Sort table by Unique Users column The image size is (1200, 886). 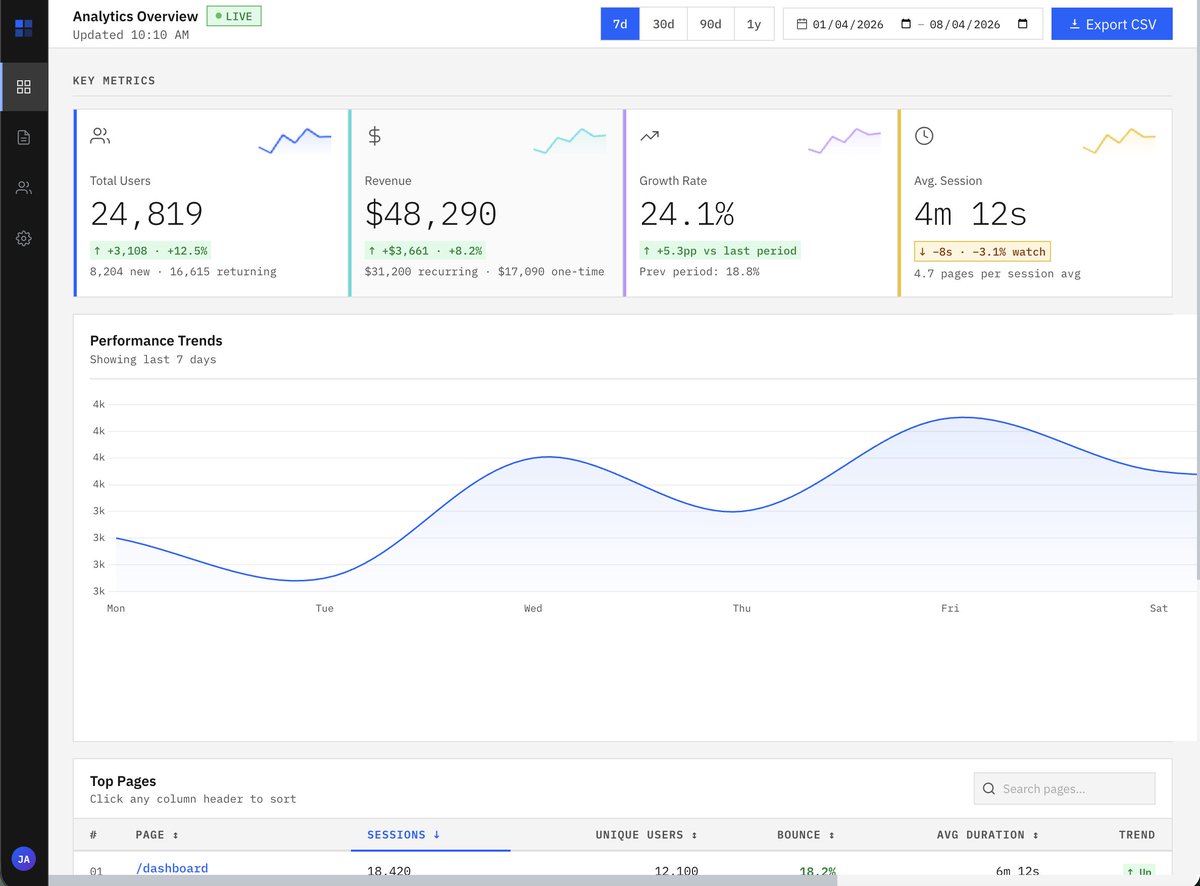tap(646, 835)
